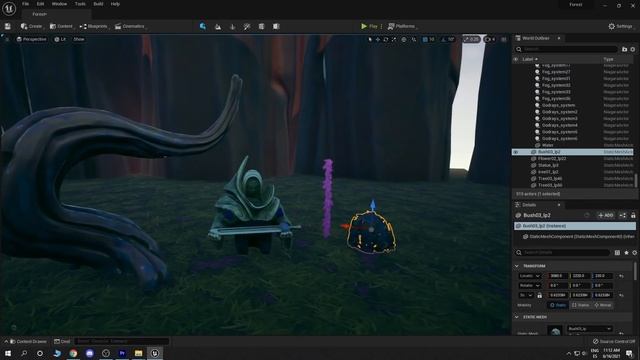The height and width of the screenshot is (360, 640).
Task: Switch to Mesh Paint mode icon
Action: click(x=247, y=26)
